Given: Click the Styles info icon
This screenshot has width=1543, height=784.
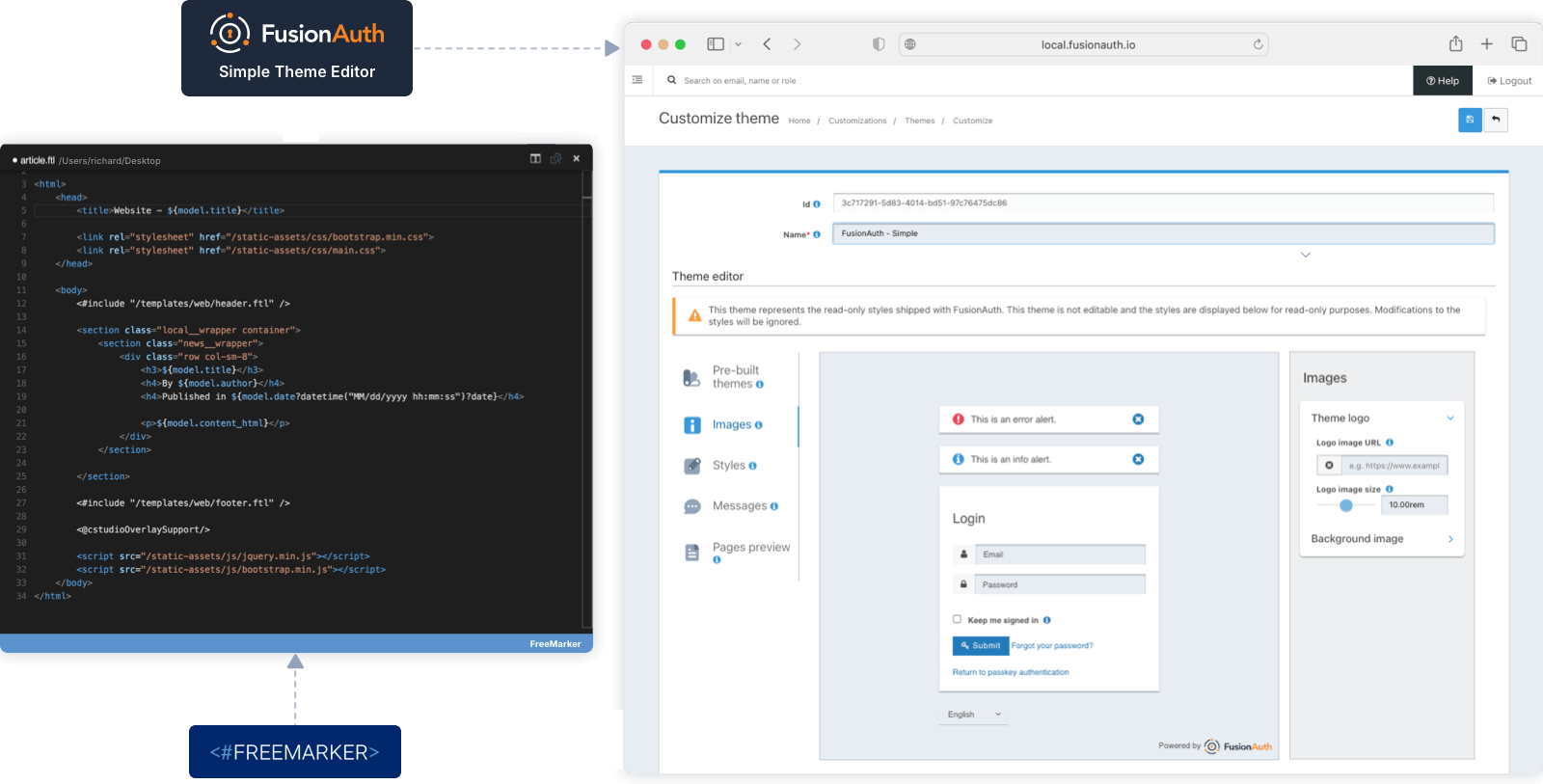Looking at the screenshot, I should (x=753, y=466).
